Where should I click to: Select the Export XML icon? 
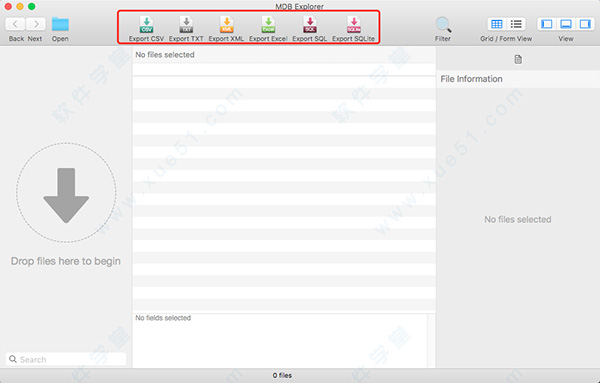pyautogui.click(x=227, y=25)
